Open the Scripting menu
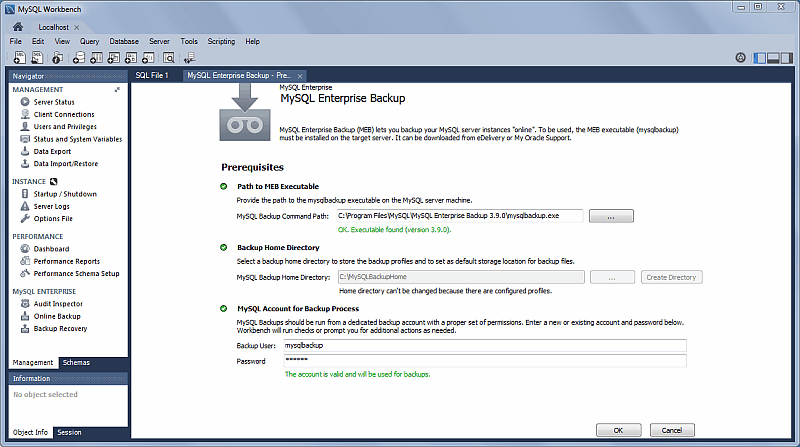 tap(221, 41)
